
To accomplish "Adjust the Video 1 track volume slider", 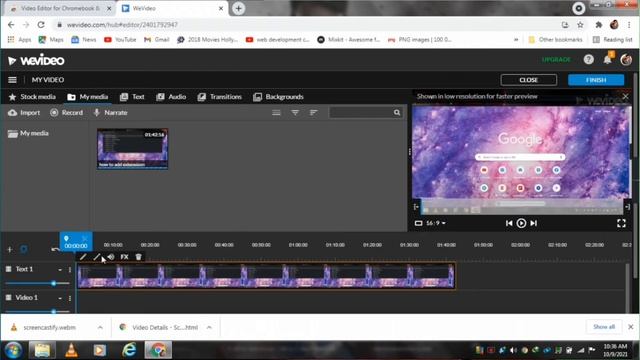I will (x=53, y=311).
